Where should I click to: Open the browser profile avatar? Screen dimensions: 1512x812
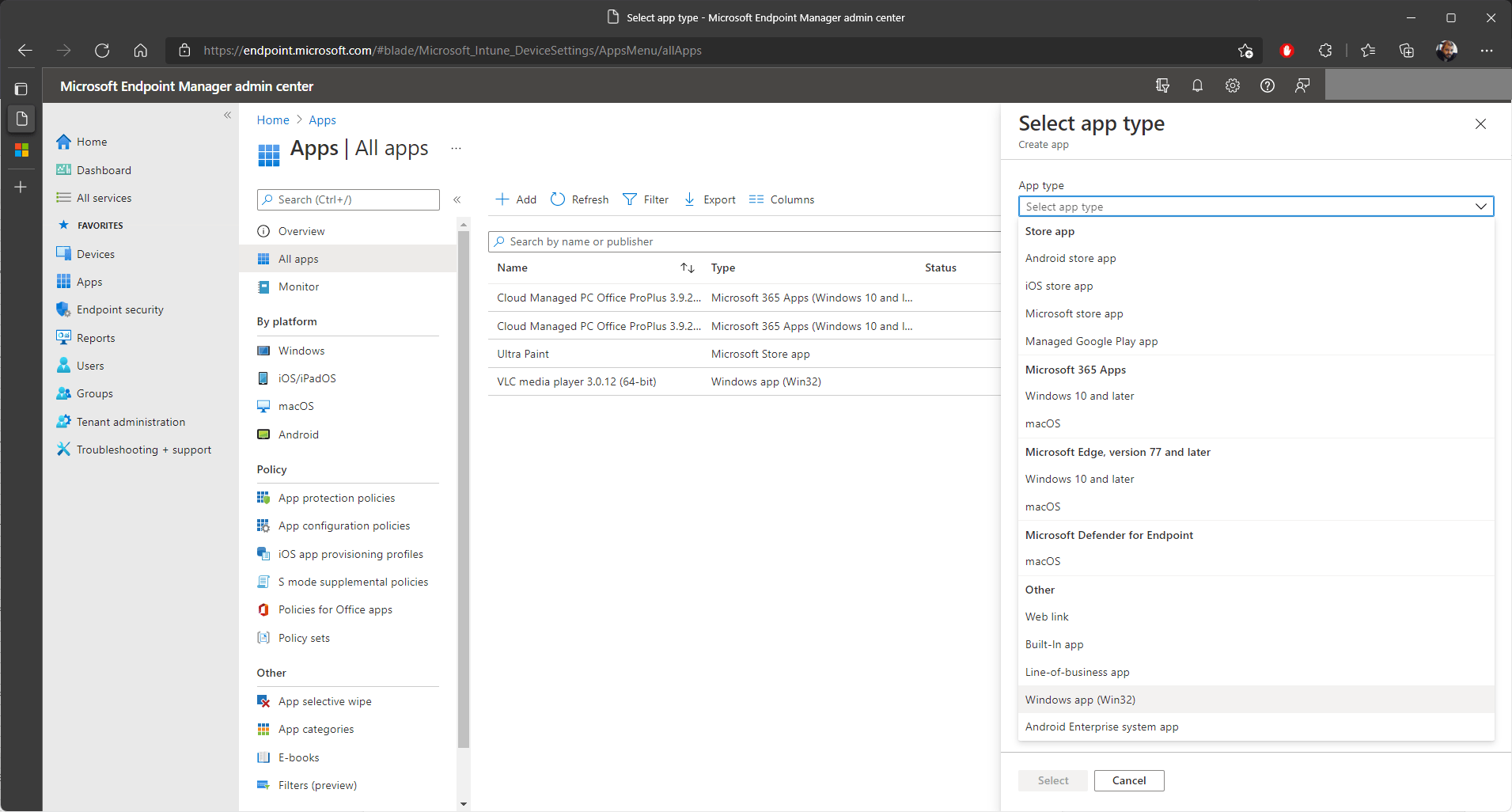(x=1446, y=51)
